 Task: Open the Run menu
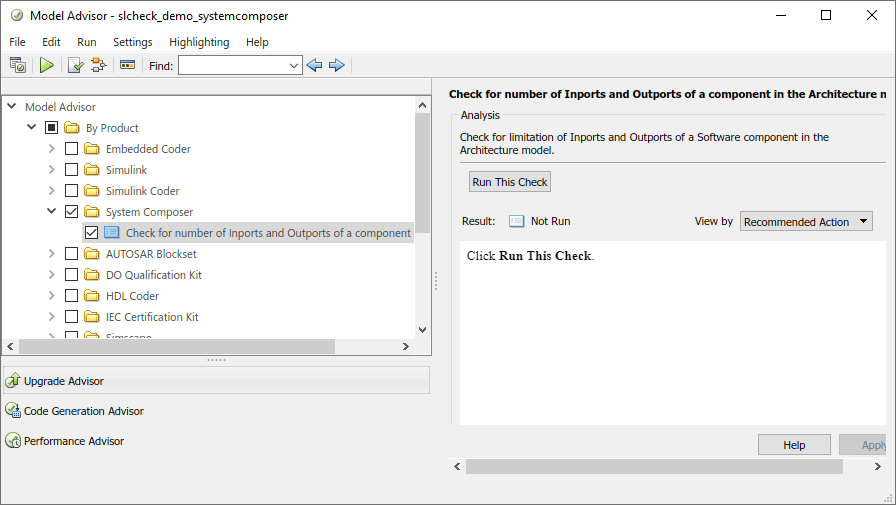[x=87, y=42]
